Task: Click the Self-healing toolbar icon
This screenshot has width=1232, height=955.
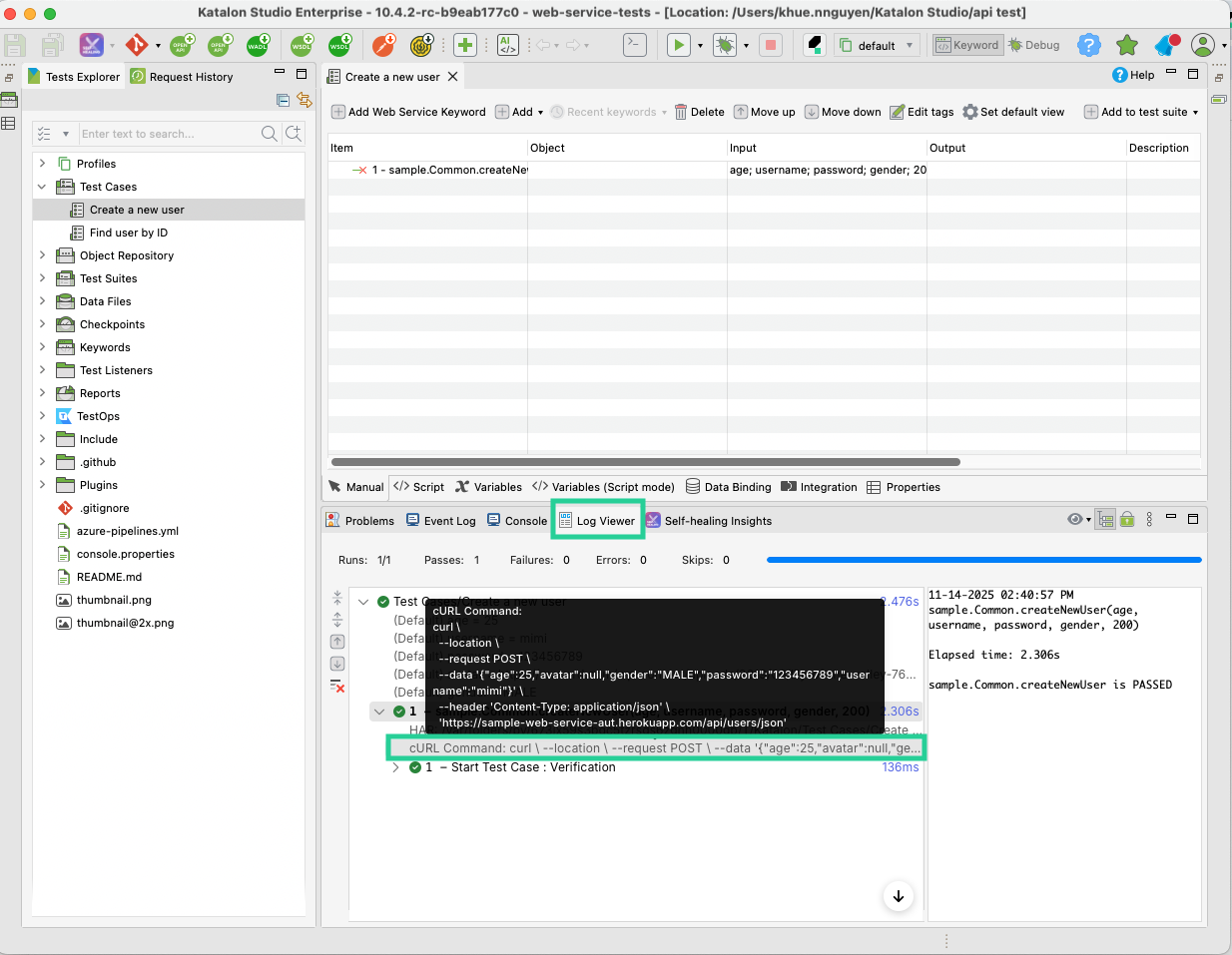Action: pos(91,45)
